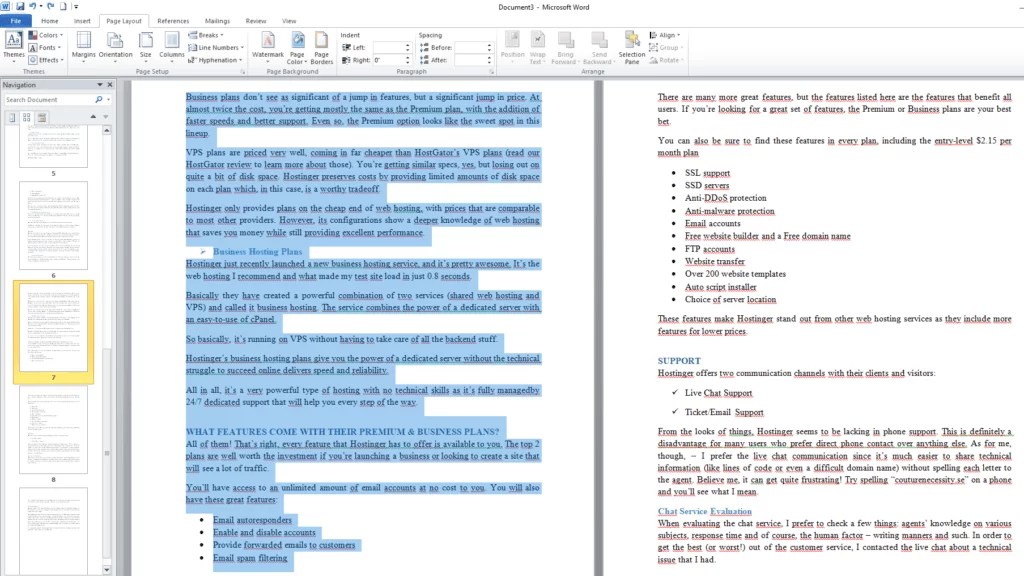Switch to the Review tab
Image resolution: width=1024 pixels, height=576 pixels.
(x=256, y=21)
